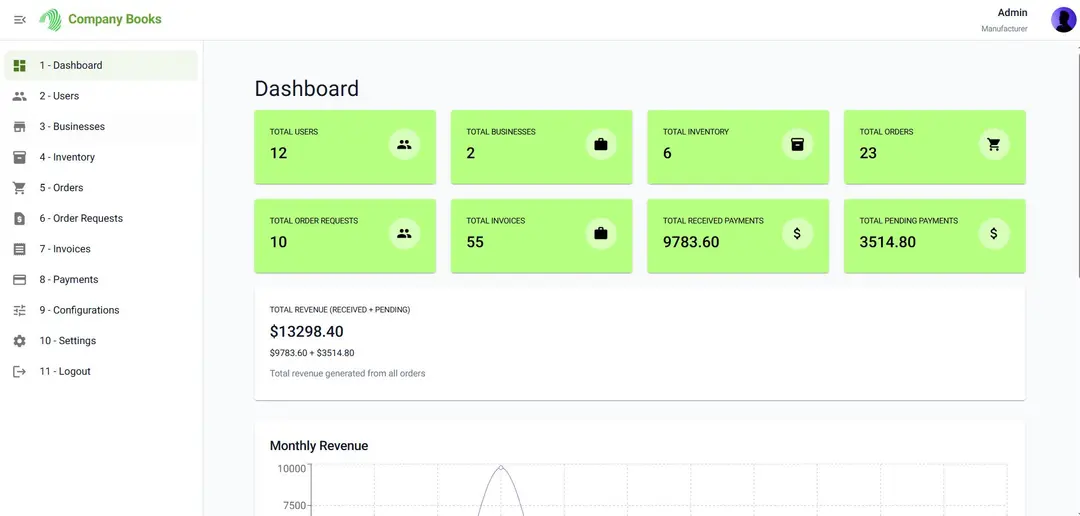This screenshot has width=1080, height=516.
Task: Click the people icon on Total Users card
Action: pos(404,145)
